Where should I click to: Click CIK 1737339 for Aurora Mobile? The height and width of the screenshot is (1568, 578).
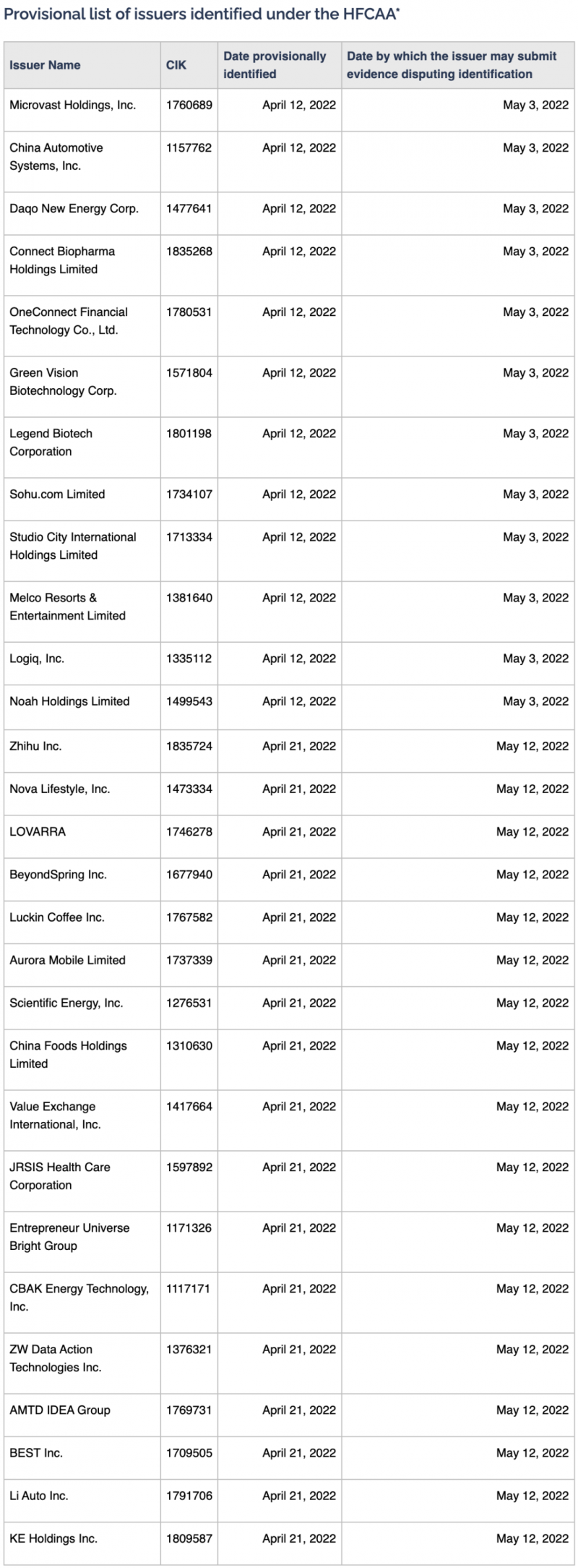coord(189,960)
